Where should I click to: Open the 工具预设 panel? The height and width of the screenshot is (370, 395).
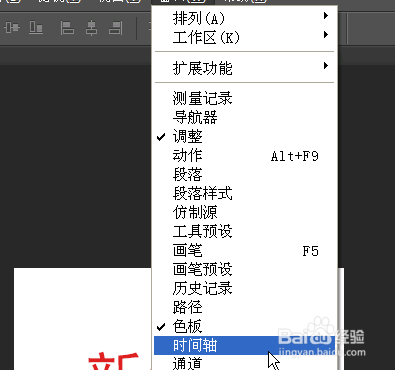point(244,231)
